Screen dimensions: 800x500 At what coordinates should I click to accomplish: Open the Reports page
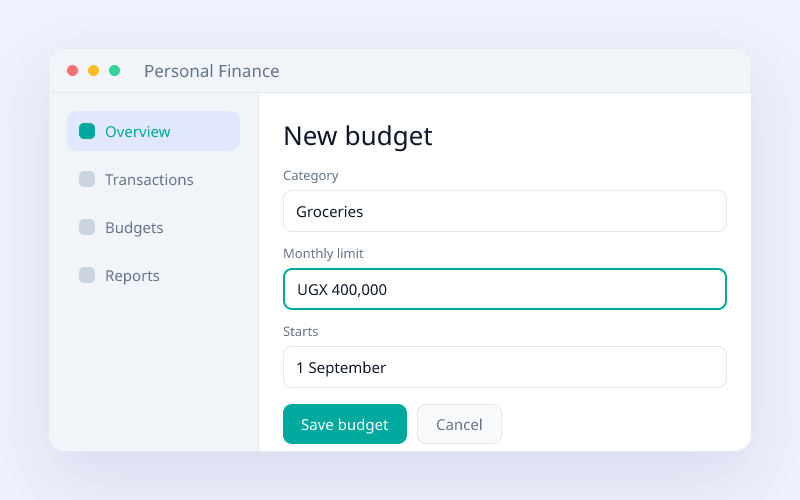point(132,276)
